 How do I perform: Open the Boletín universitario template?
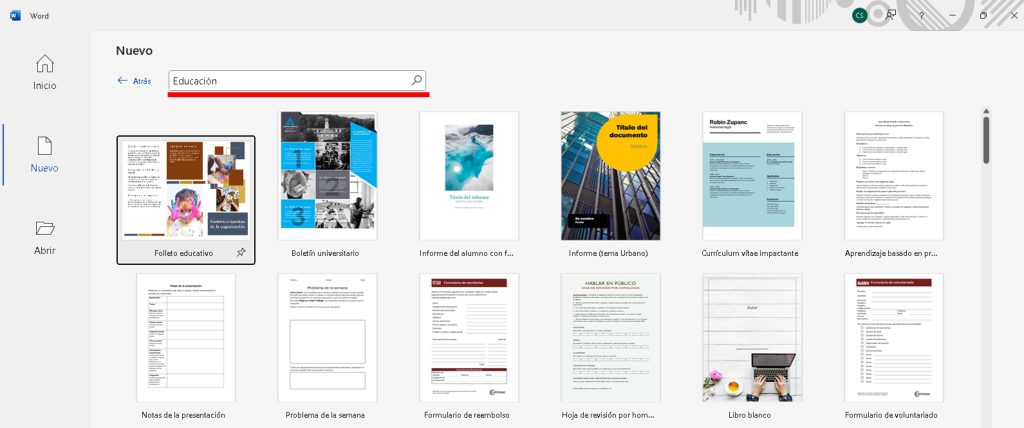pos(327,176)
